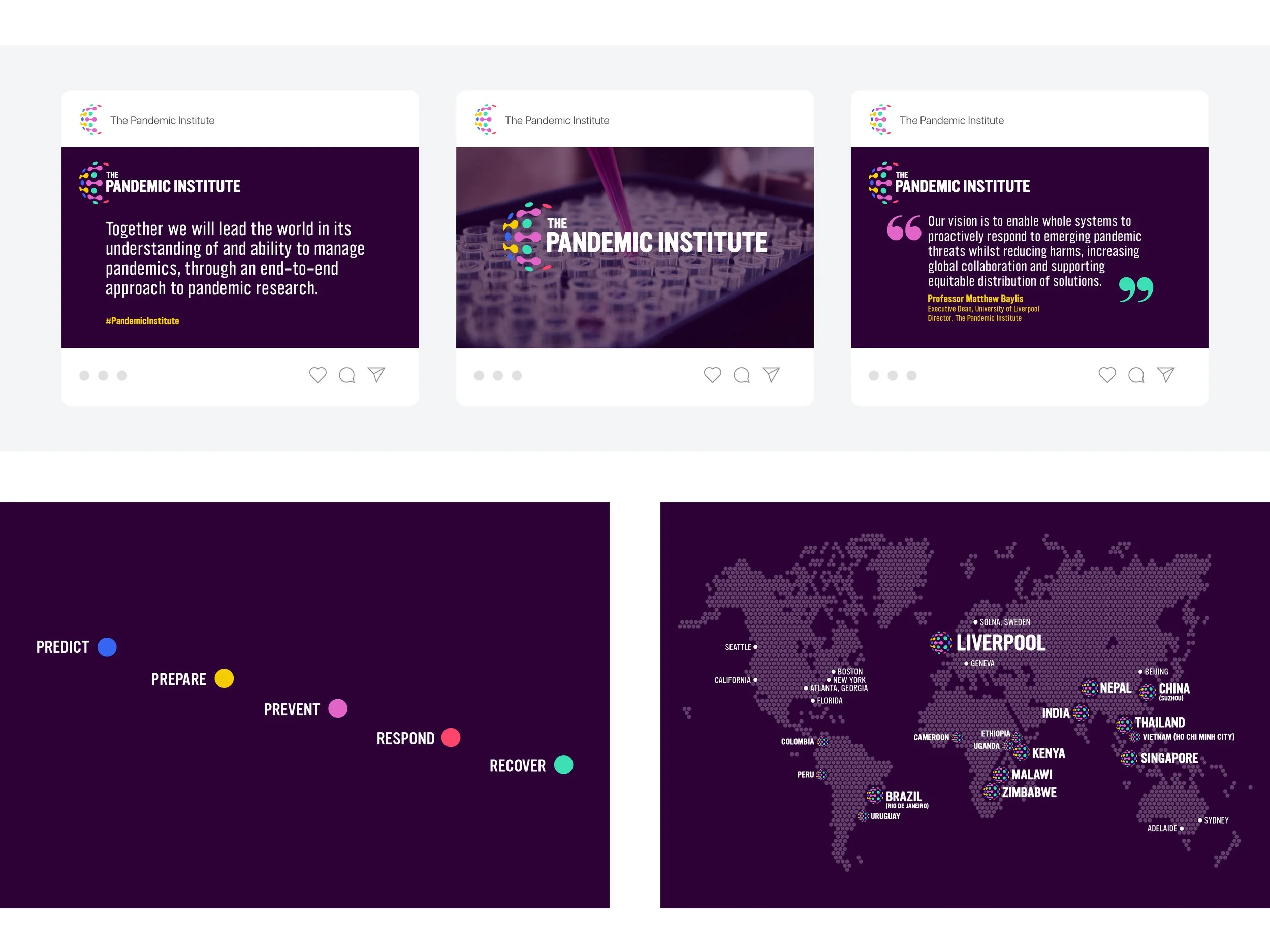The image size is (1270, 952).
Task: Click the account name on the 'Together we will lead' card
Action: click(x=163, y=120)
